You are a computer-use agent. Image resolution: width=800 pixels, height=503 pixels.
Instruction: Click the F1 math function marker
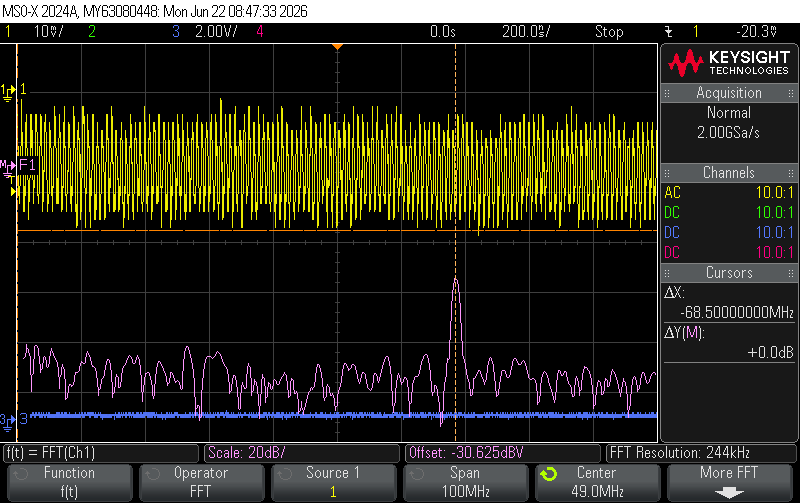[x=27, y=165]
